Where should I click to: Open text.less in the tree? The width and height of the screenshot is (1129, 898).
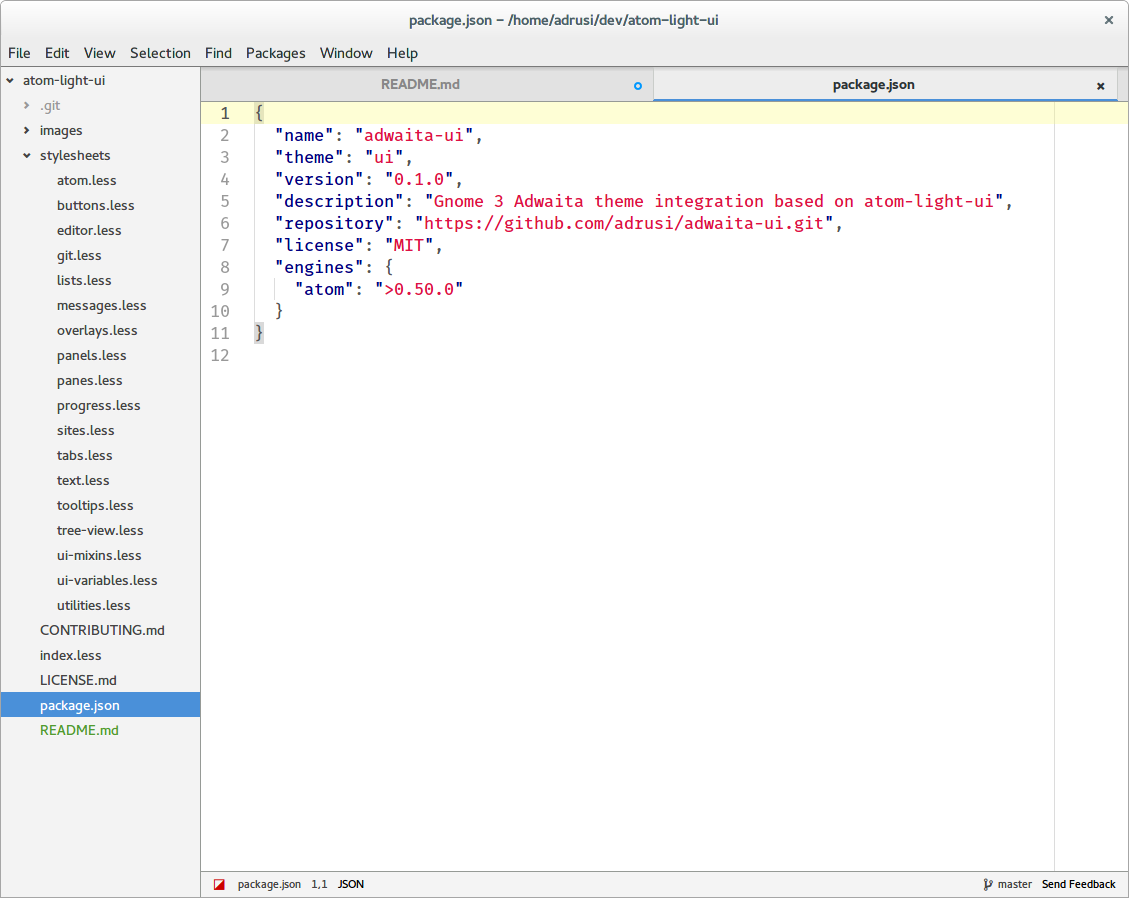coord(83,480)
